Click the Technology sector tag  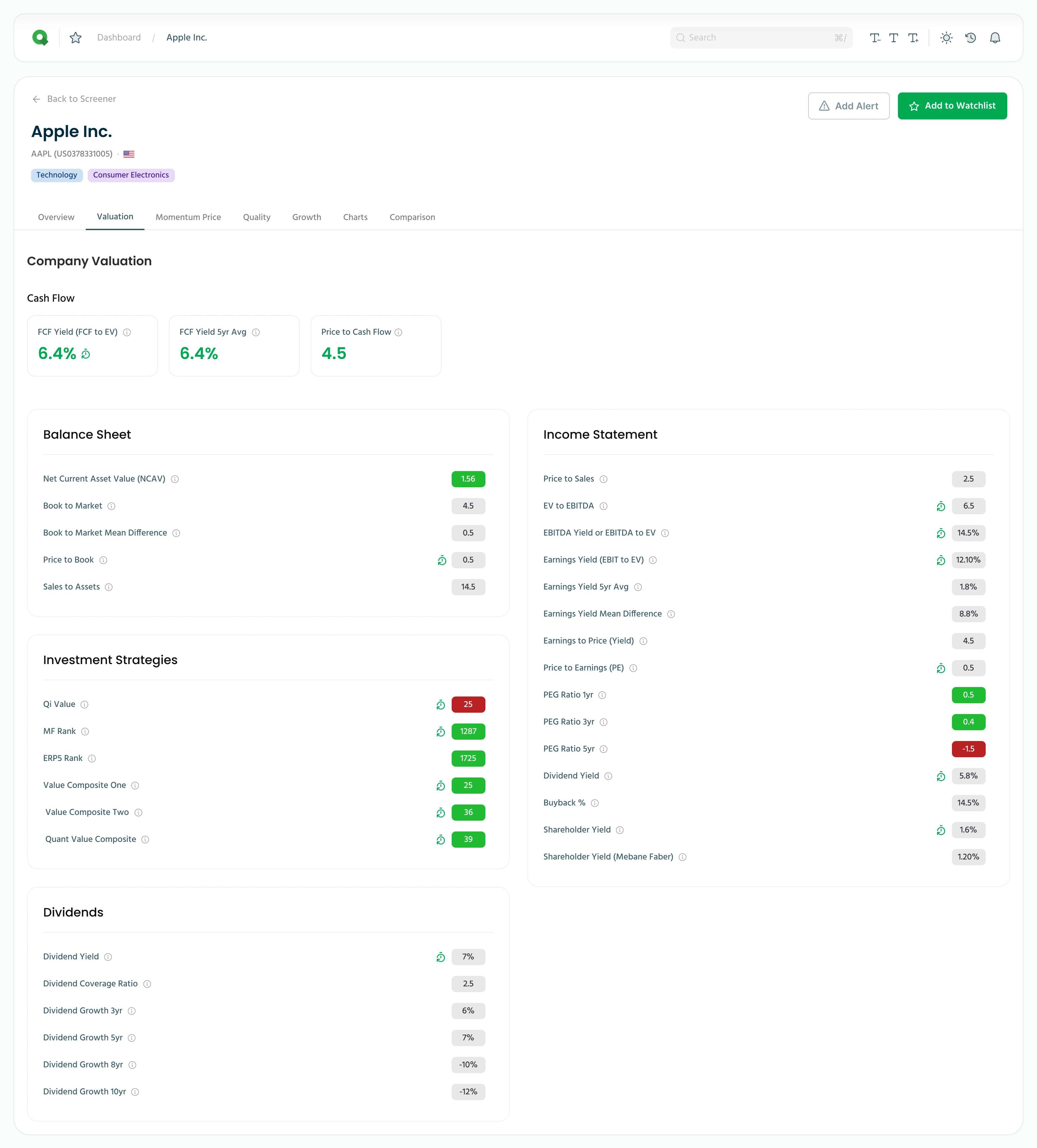56,175
